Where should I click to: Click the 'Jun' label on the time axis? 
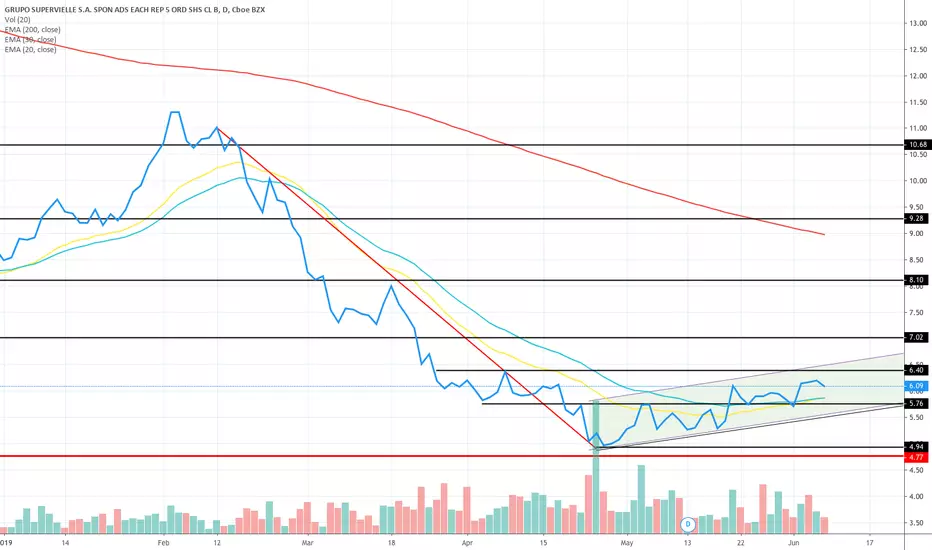point(793,542)
